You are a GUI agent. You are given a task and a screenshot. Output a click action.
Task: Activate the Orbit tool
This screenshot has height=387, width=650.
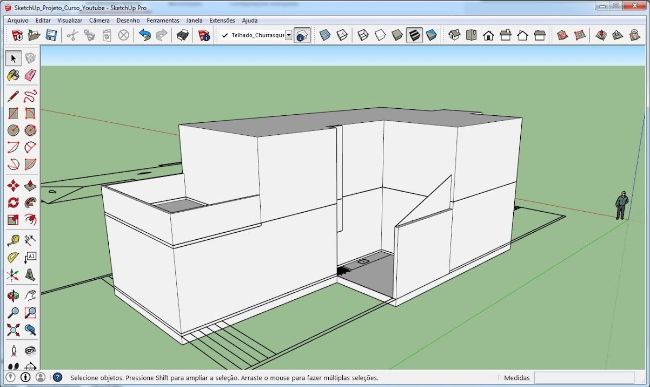pos(13,295)
